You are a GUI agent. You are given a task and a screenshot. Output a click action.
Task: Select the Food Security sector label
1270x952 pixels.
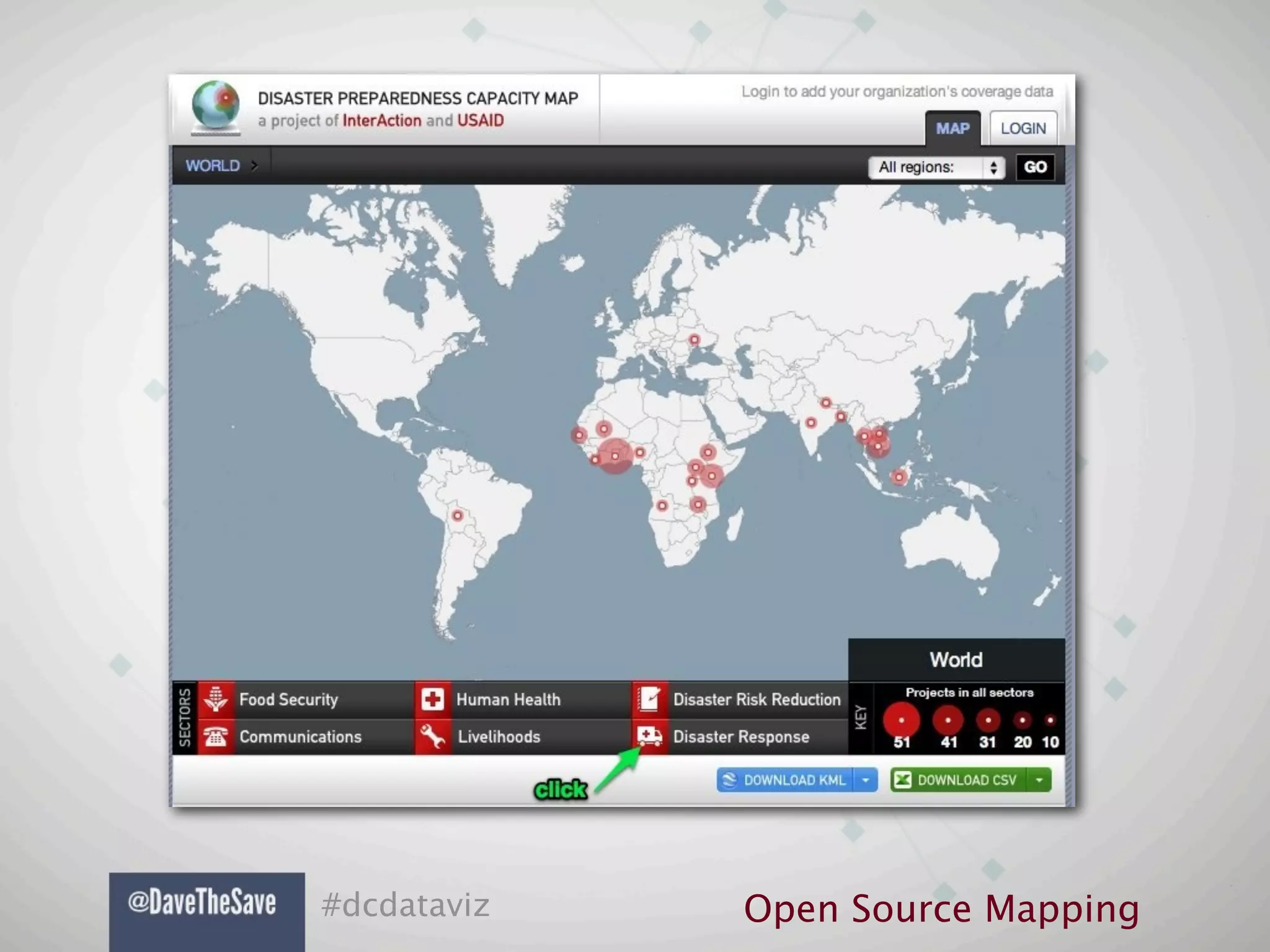coord(288,700)
